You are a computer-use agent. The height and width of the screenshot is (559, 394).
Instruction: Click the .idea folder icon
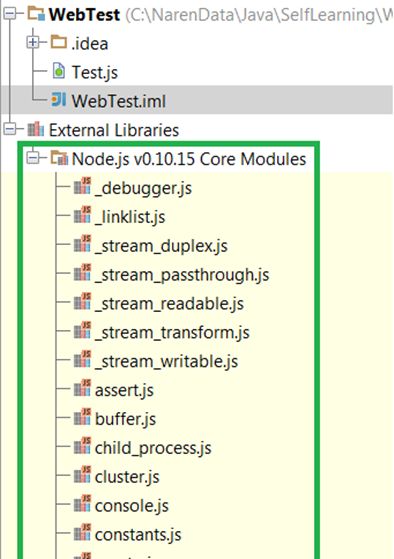coord(58,42)
